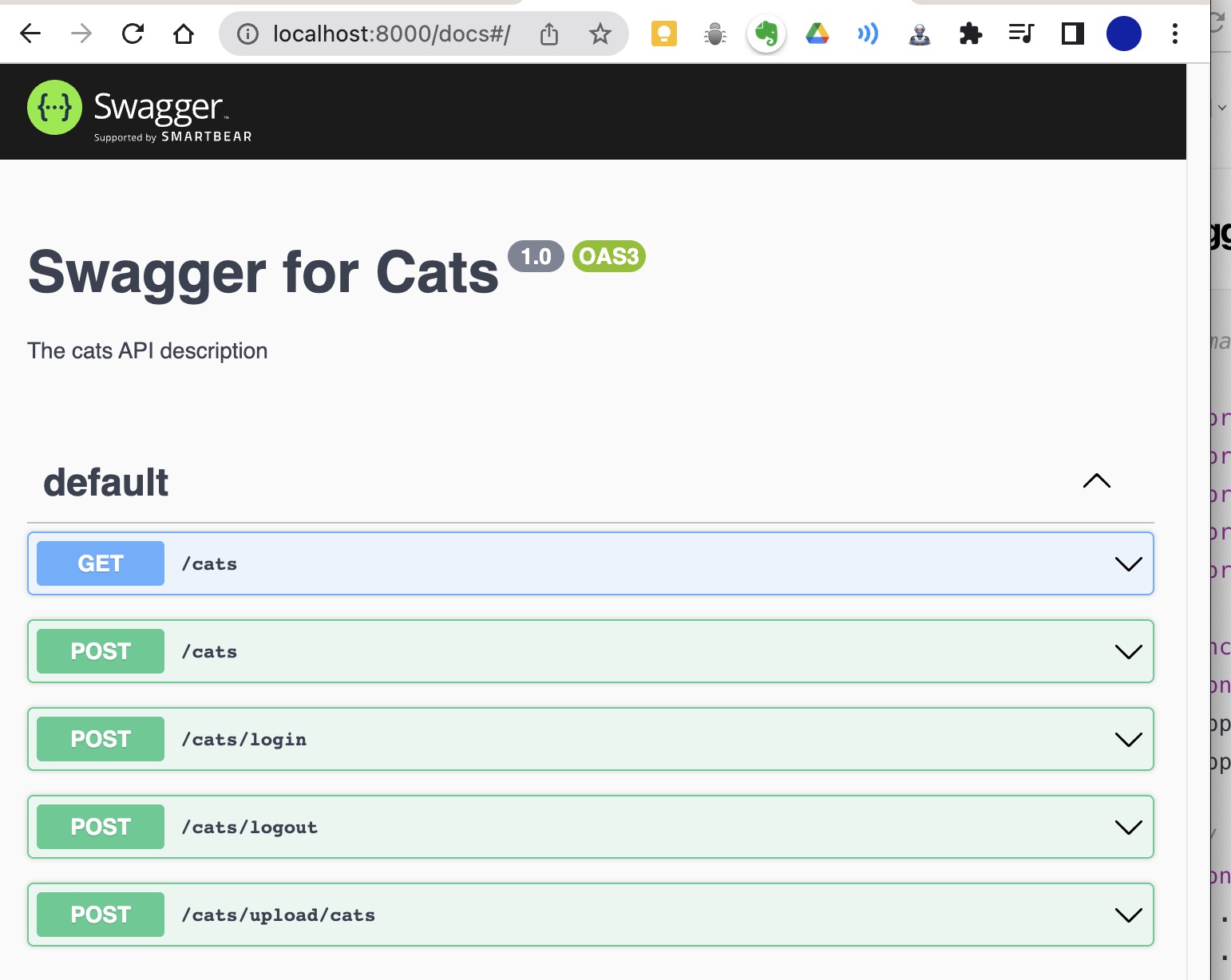Open the yellow Google Keep extension
This screenshot has height=980, width=1231.
pyautogui.click(x=664, y=34)
